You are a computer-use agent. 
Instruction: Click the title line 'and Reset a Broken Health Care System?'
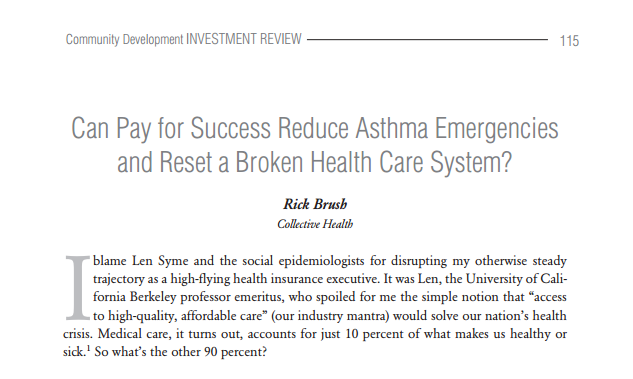[314, 162]
